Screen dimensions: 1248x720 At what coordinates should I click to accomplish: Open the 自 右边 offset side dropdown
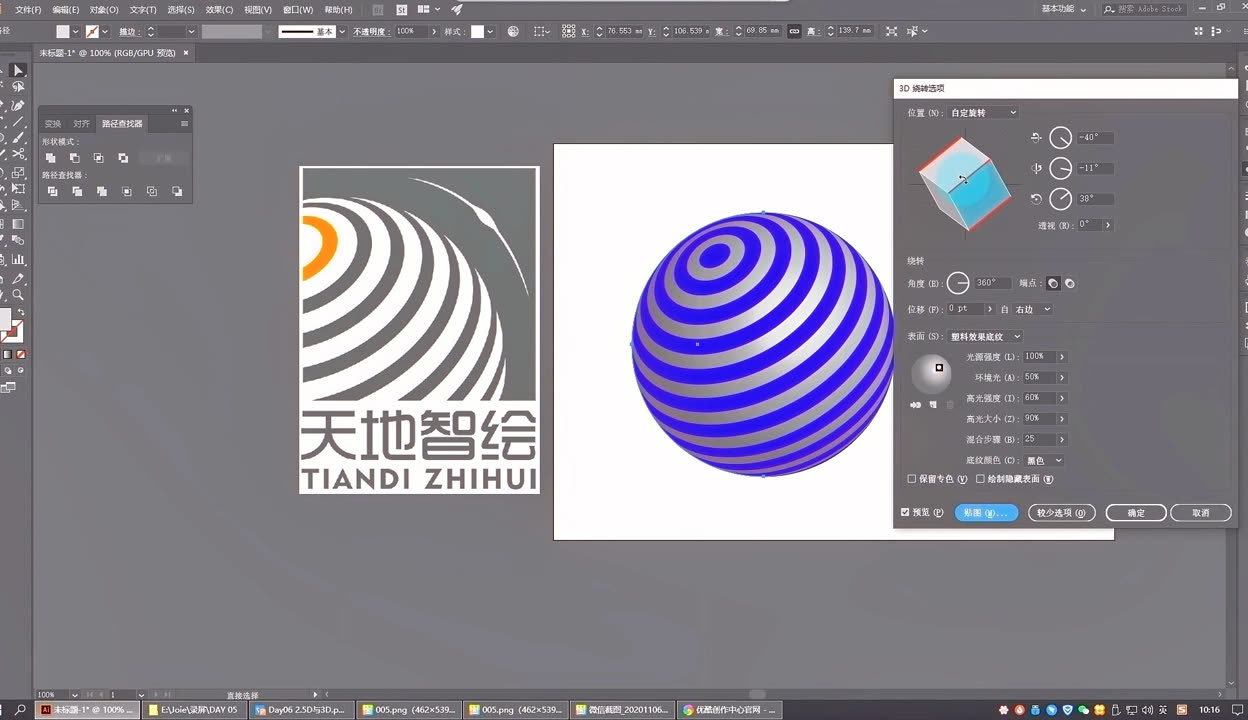pos(1032,310)
